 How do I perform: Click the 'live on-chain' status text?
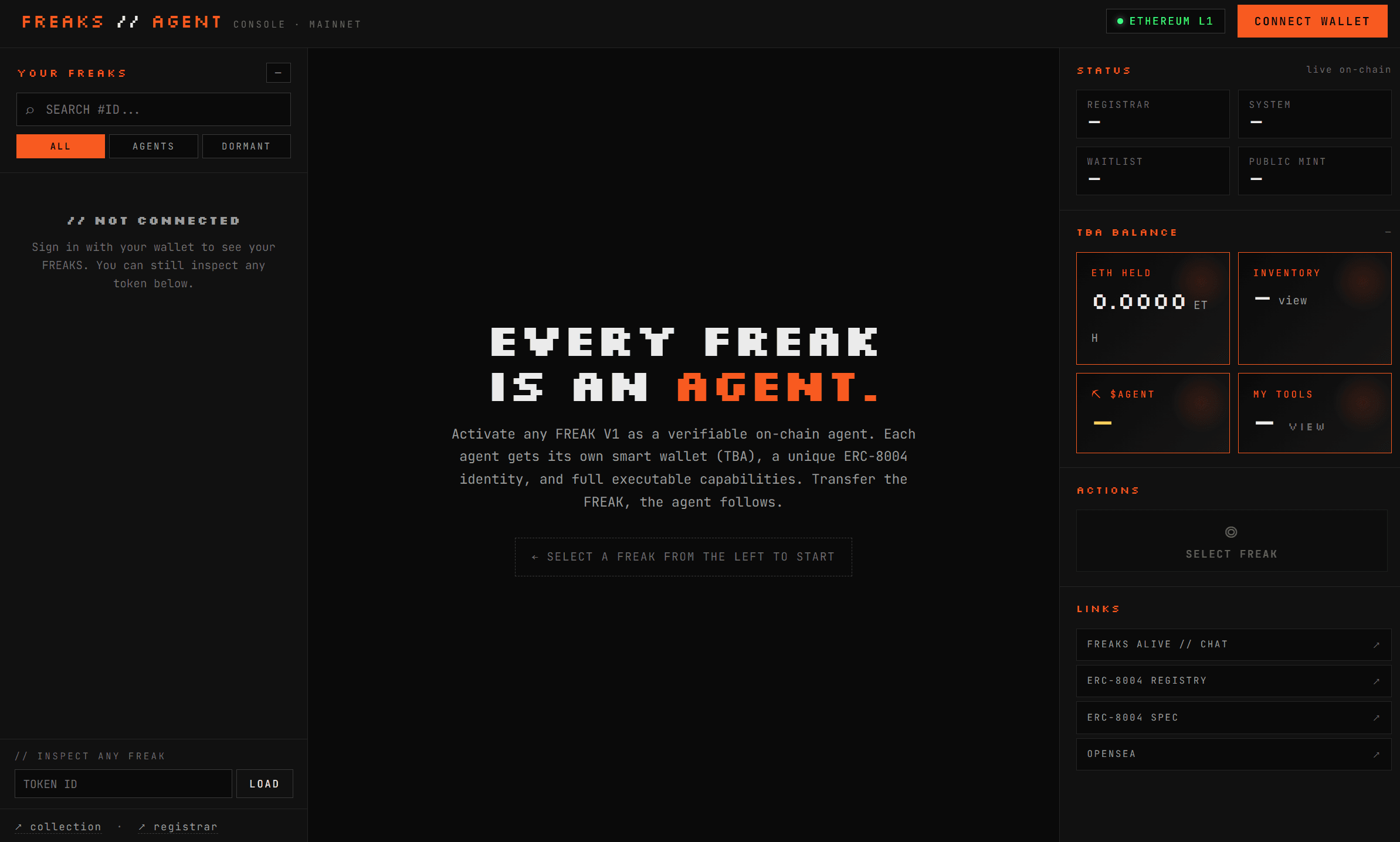pos(1348,69)
